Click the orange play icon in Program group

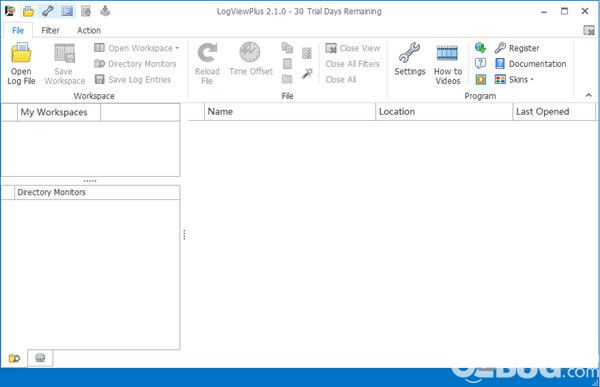[481, 79]
